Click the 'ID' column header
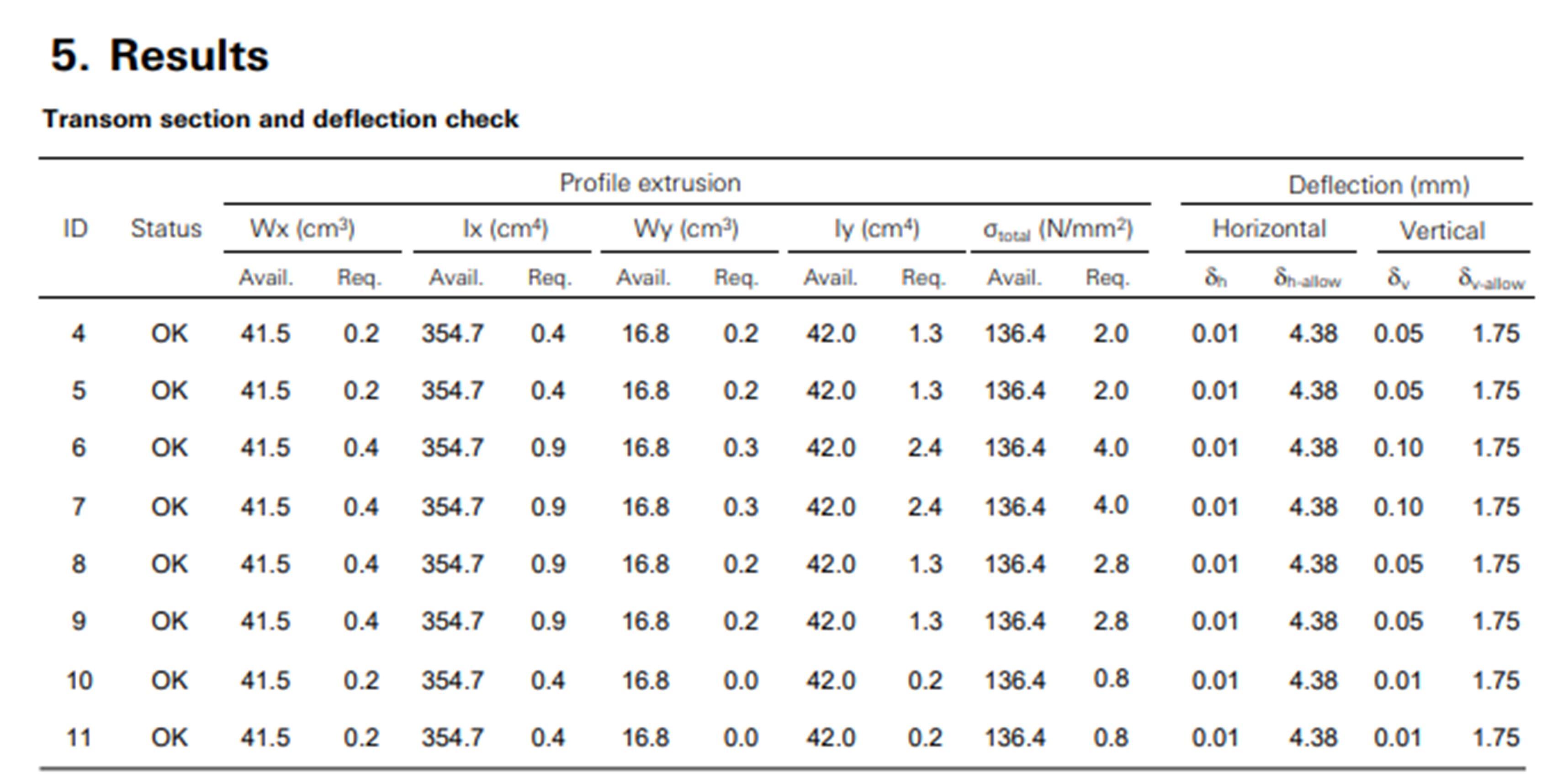 tap(75, 229)
